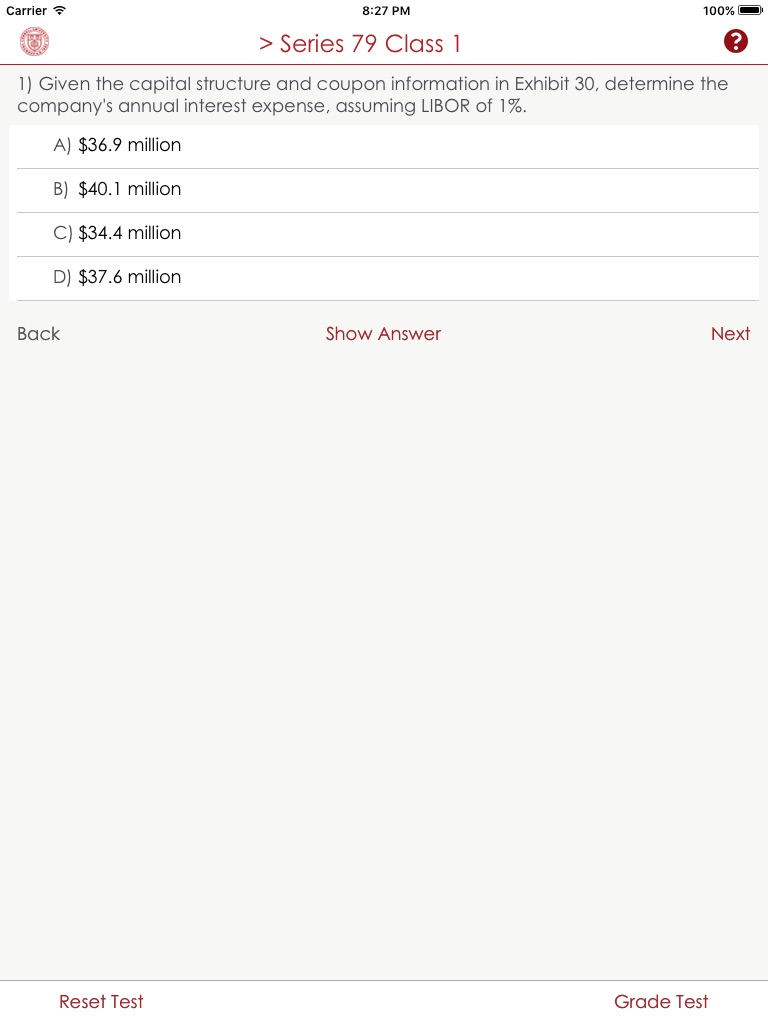This screenshot has width=768, height=1024.
Task: Tap the Series 79 Class 1 title
Action: [x=360, y=44]
